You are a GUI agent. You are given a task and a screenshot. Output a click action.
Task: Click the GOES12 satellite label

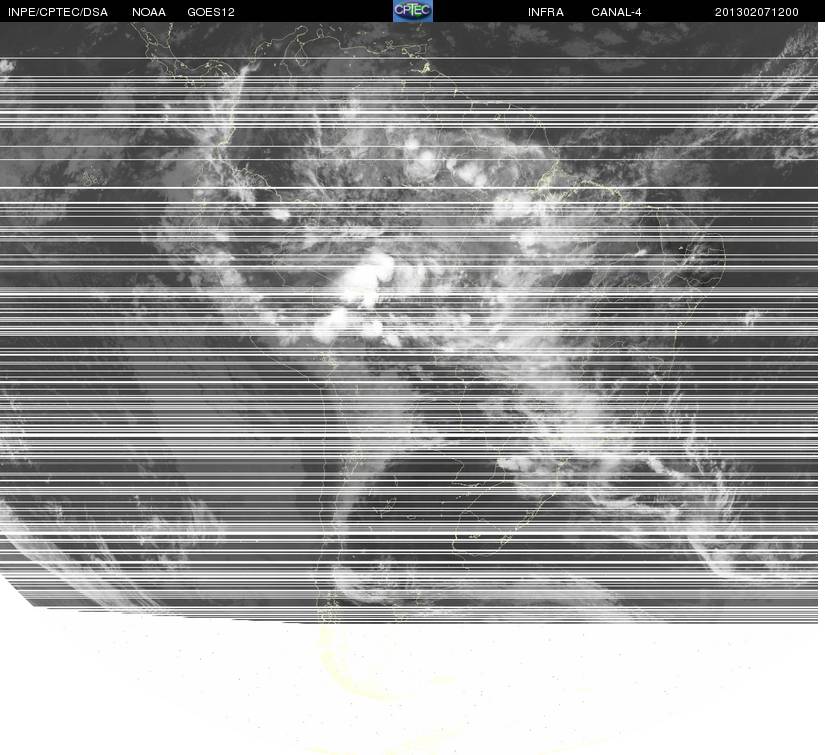(211, 12)
